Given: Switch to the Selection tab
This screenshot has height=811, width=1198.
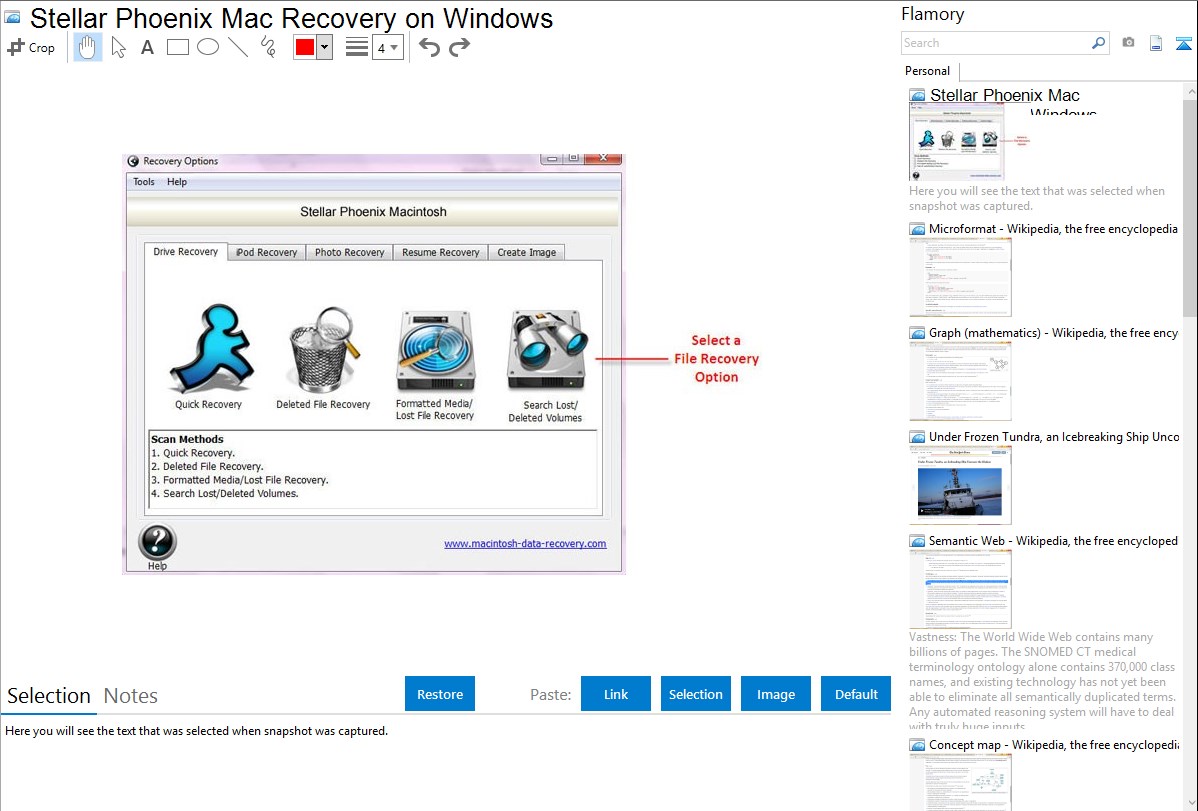Looking at the screenshot, I should pos(49,696).
